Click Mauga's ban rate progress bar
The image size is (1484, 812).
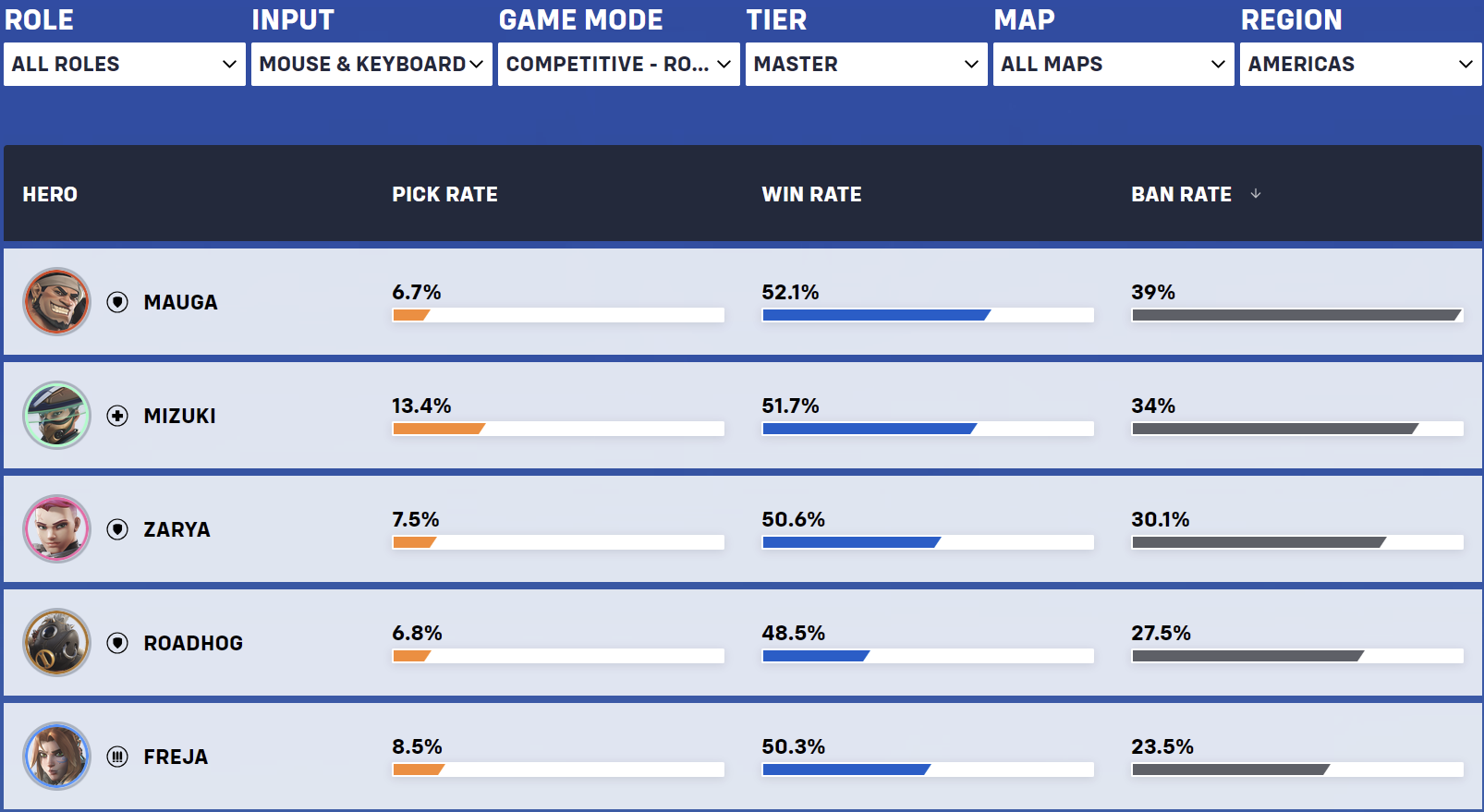[1297, 315]
